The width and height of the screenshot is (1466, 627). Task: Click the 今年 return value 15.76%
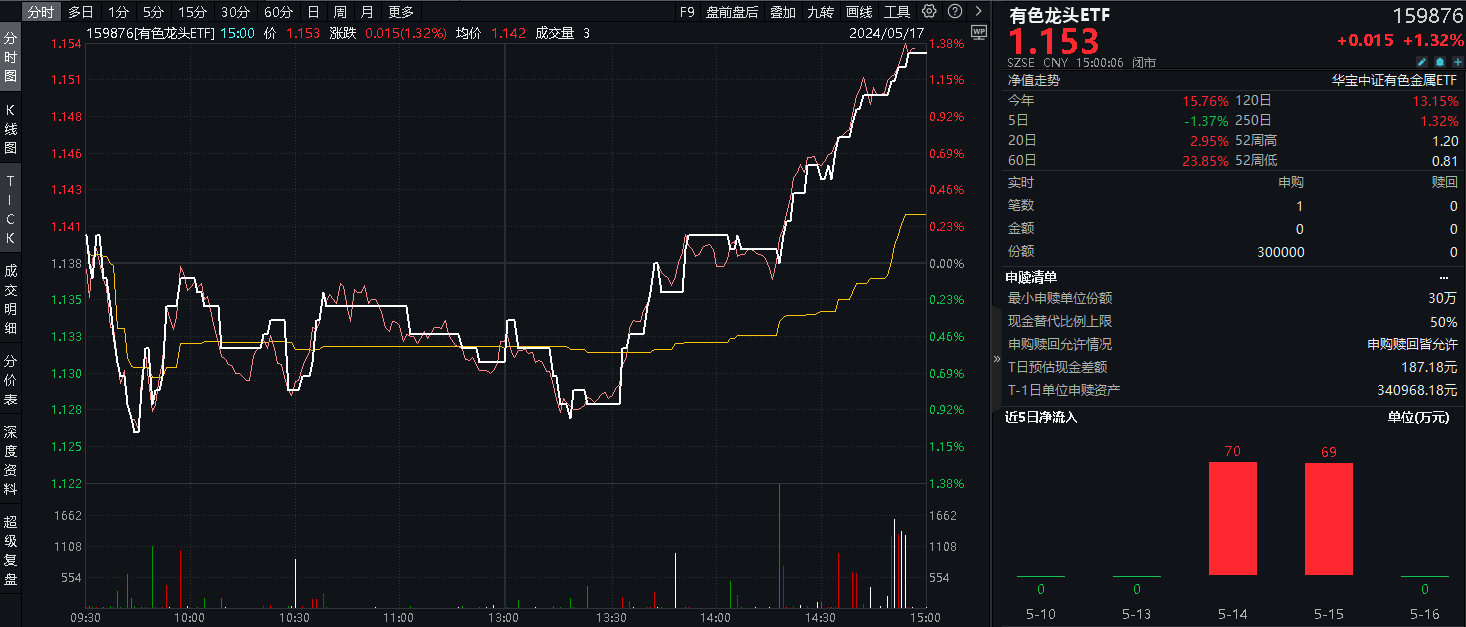(1205, 100)
